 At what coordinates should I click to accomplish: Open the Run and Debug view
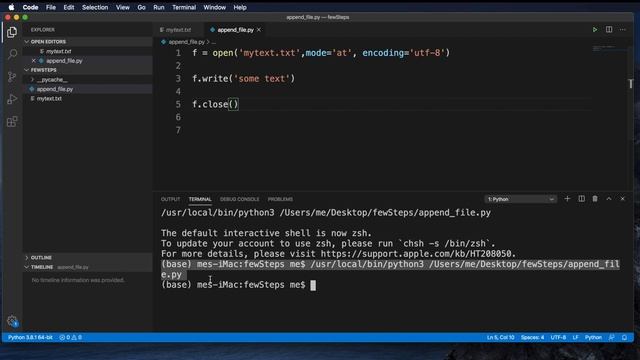12,99
